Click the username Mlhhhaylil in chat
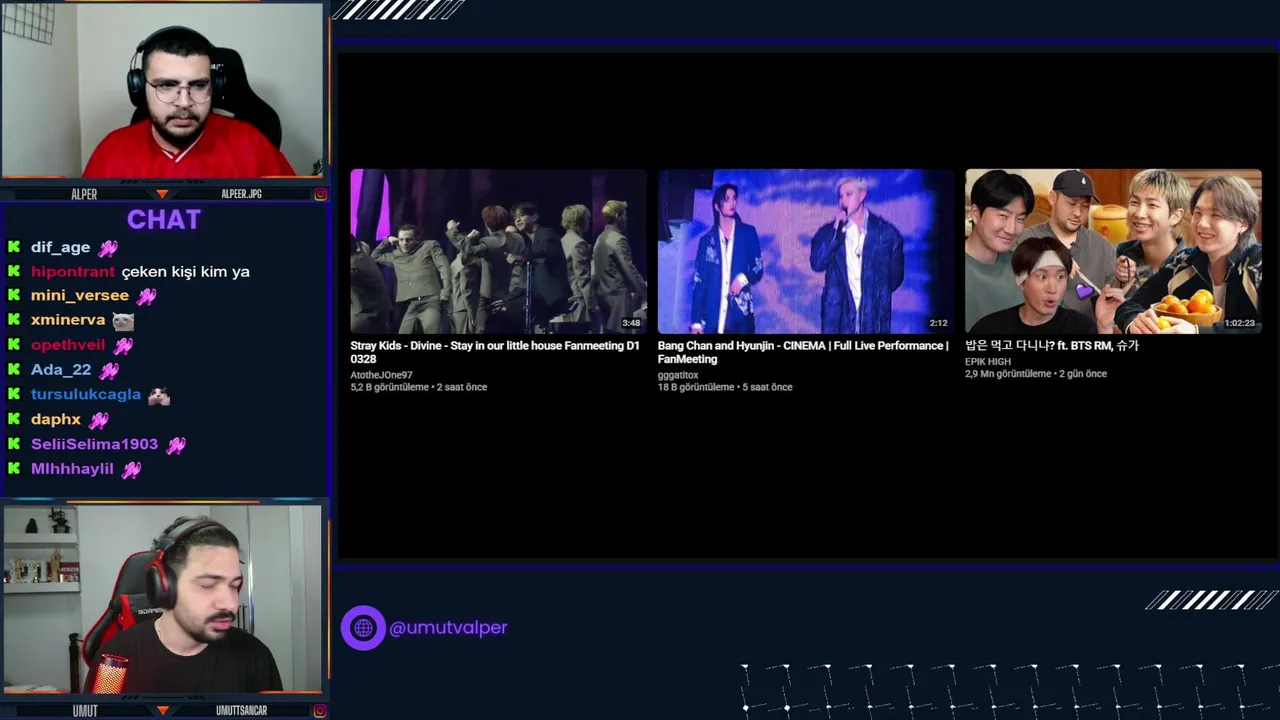 pyautogui.click(x=72, y=468)
